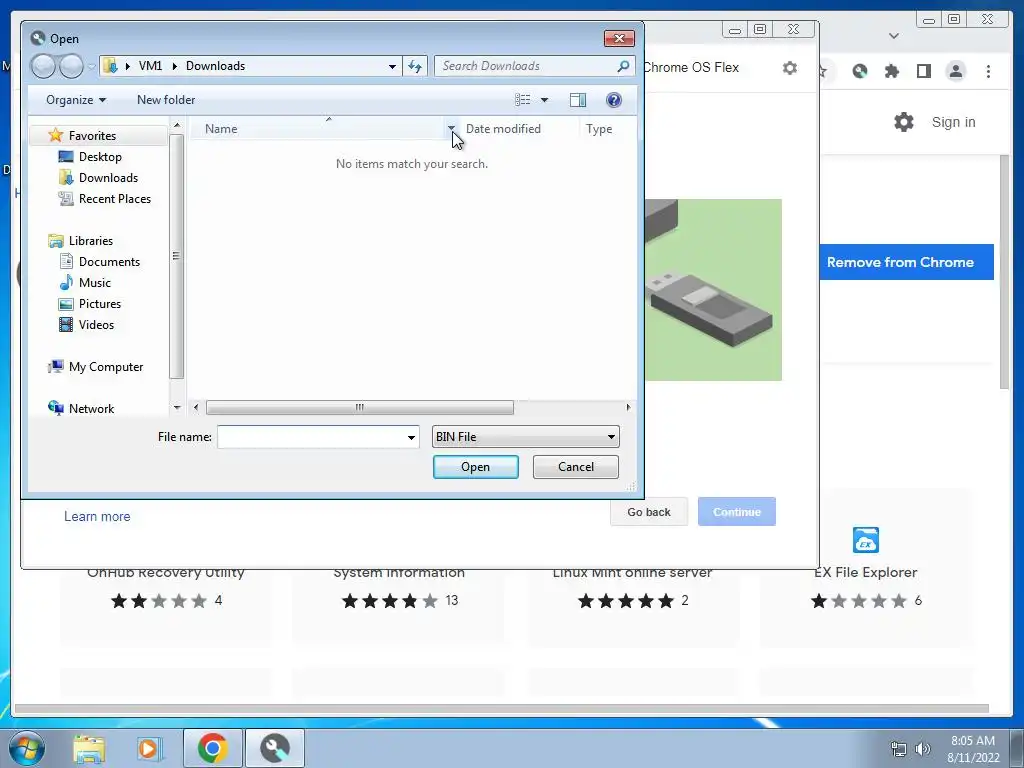
Task: Open the recent pages dropdown near Back button
Action: (x=91, y=66)
